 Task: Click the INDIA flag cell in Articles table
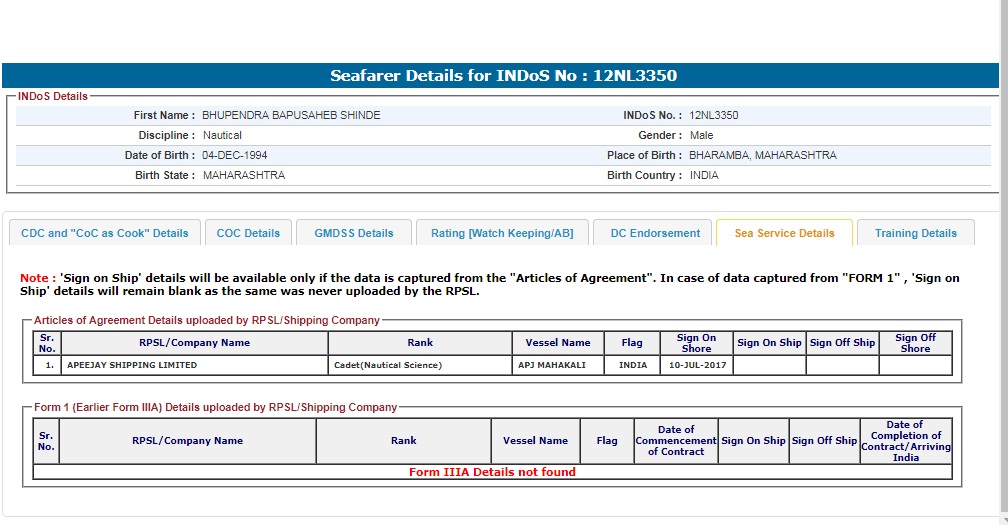632,365
